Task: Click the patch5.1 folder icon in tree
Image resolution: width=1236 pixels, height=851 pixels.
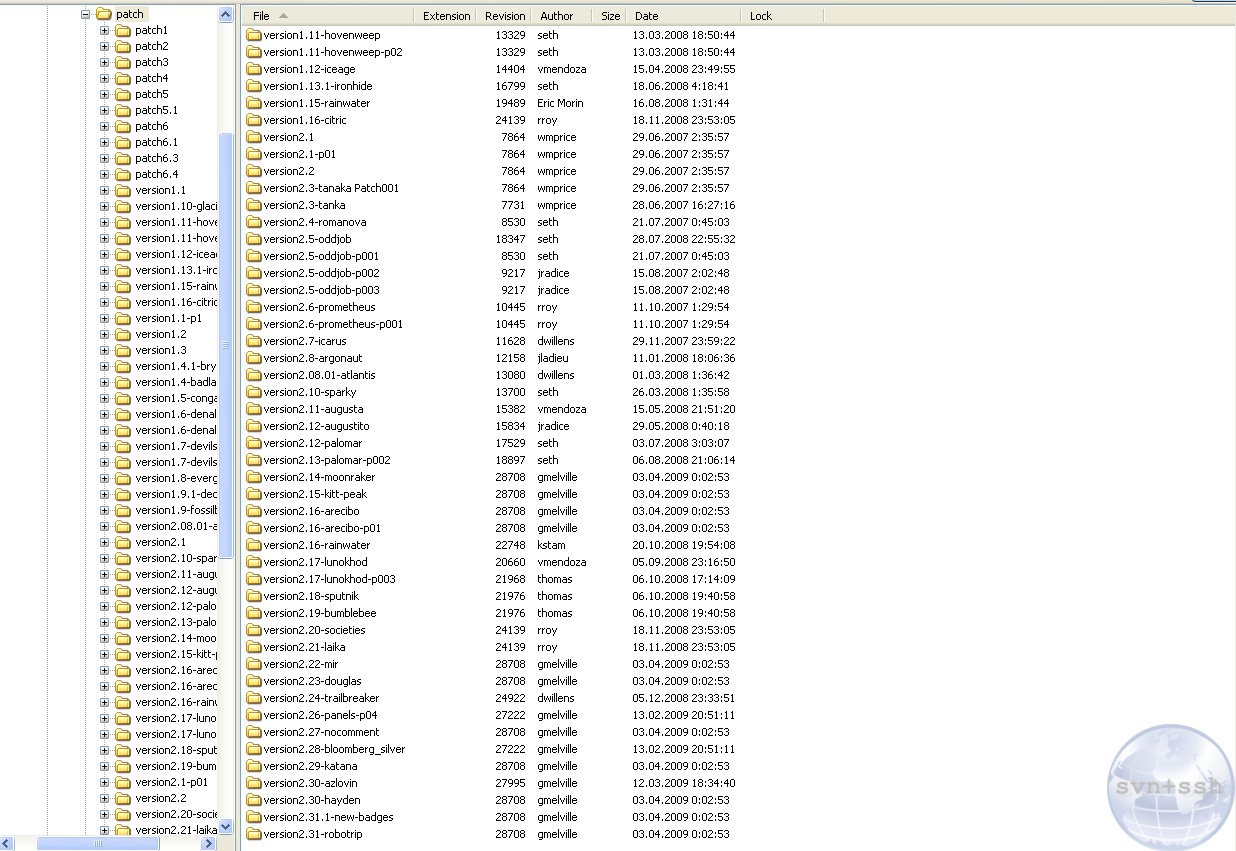Action: [x=123, y=110]
